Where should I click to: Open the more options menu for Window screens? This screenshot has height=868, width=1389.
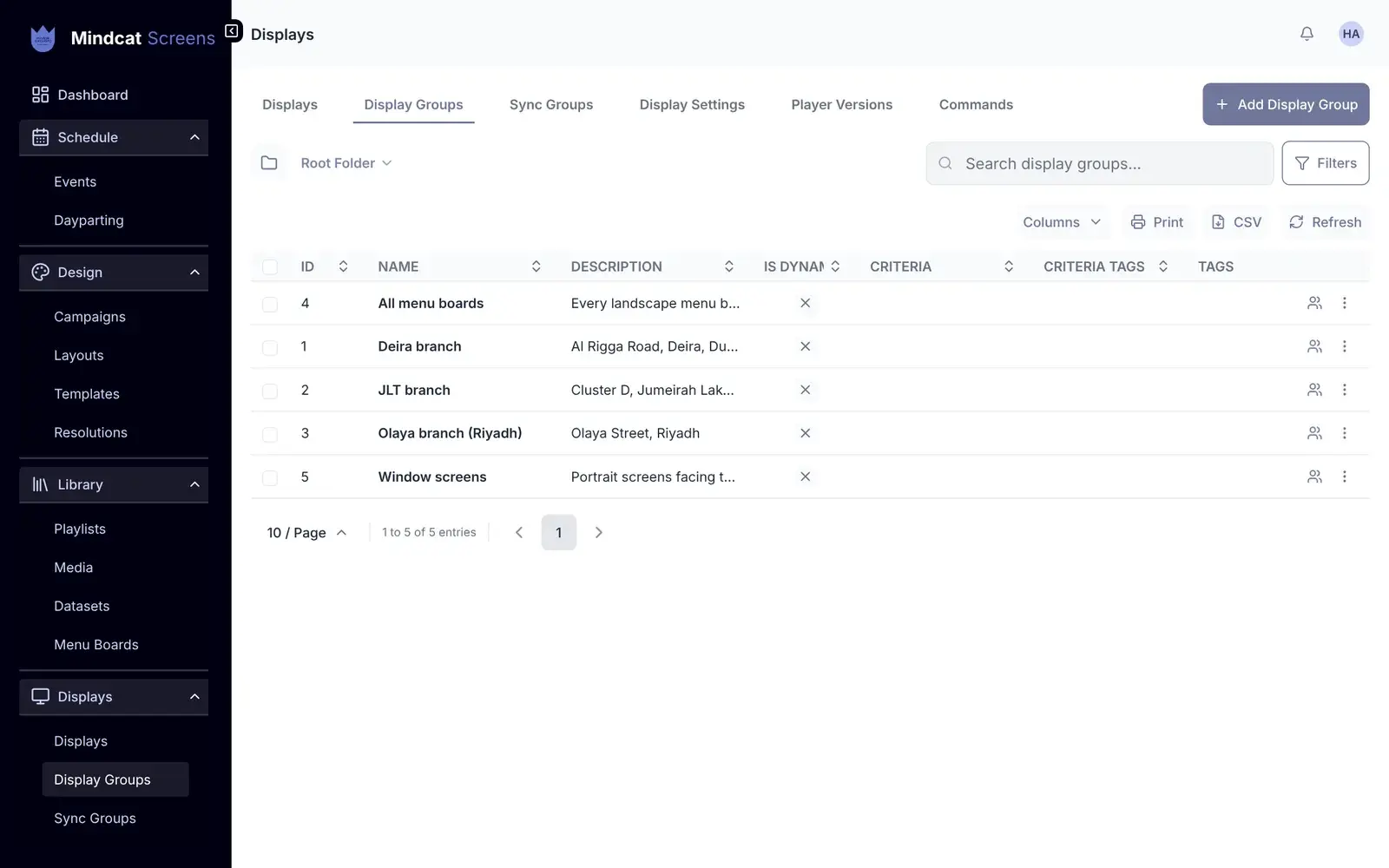coord(1345,477)
